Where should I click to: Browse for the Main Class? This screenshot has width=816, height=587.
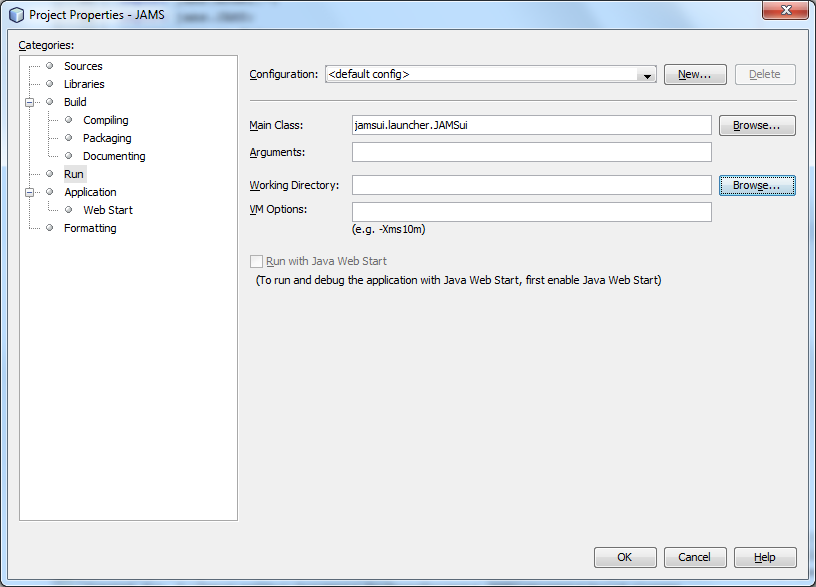(756, 126)
